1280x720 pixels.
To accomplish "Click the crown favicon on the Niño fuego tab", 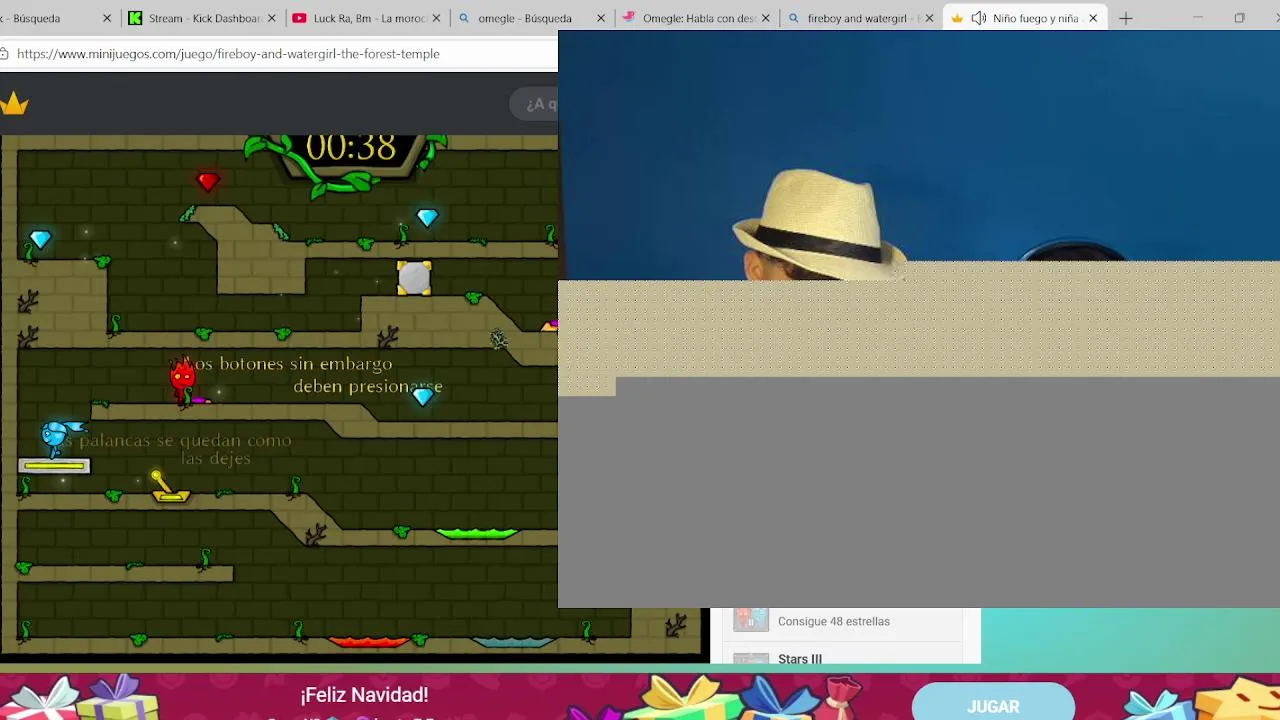I will tap(957, 18).
